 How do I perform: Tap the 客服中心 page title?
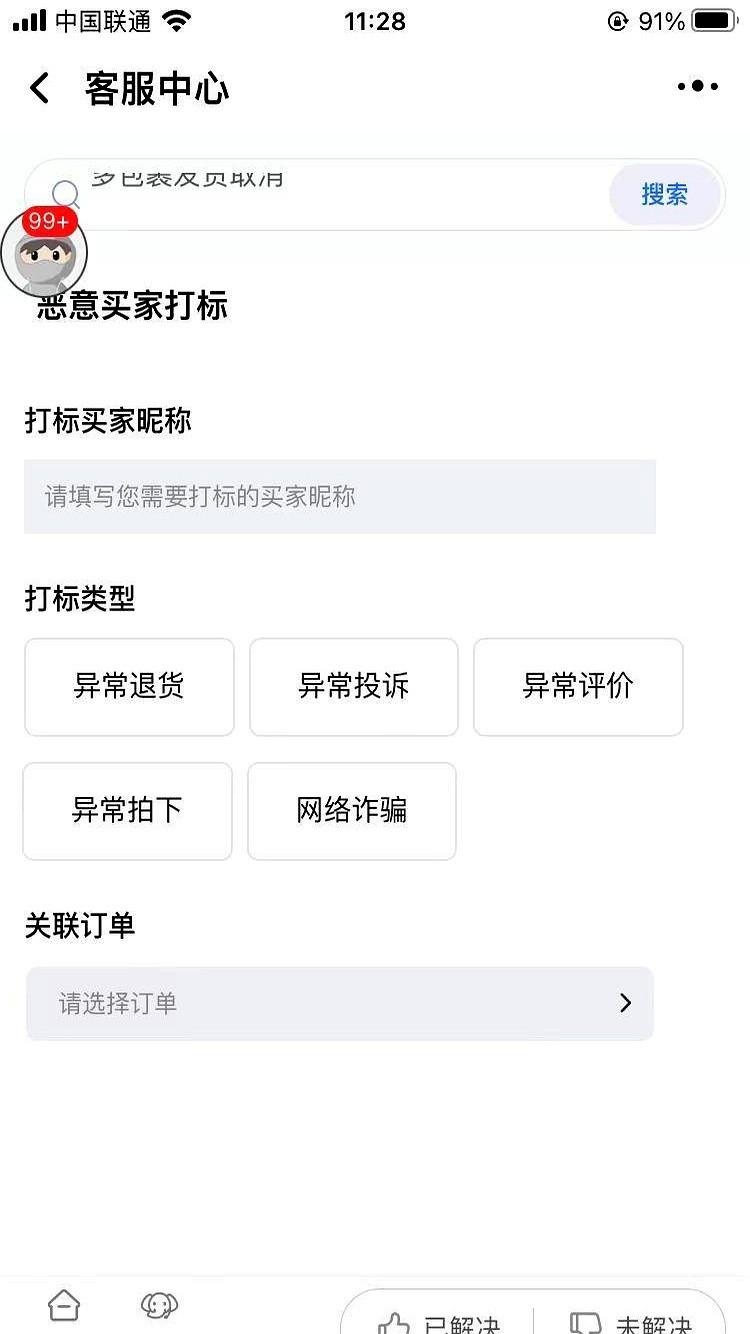[x=157, y=89]
